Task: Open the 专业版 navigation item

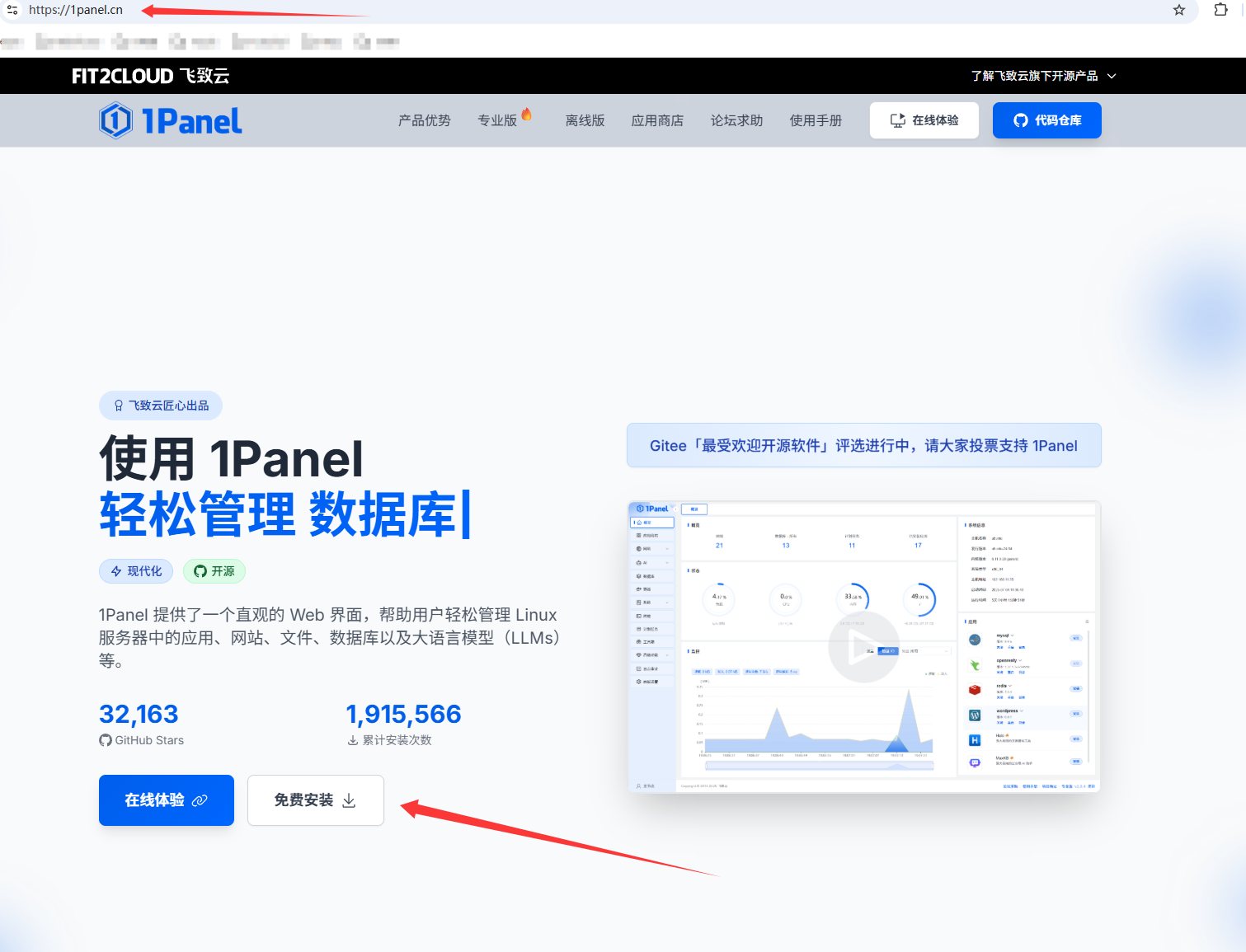Action: coord(497,120)
